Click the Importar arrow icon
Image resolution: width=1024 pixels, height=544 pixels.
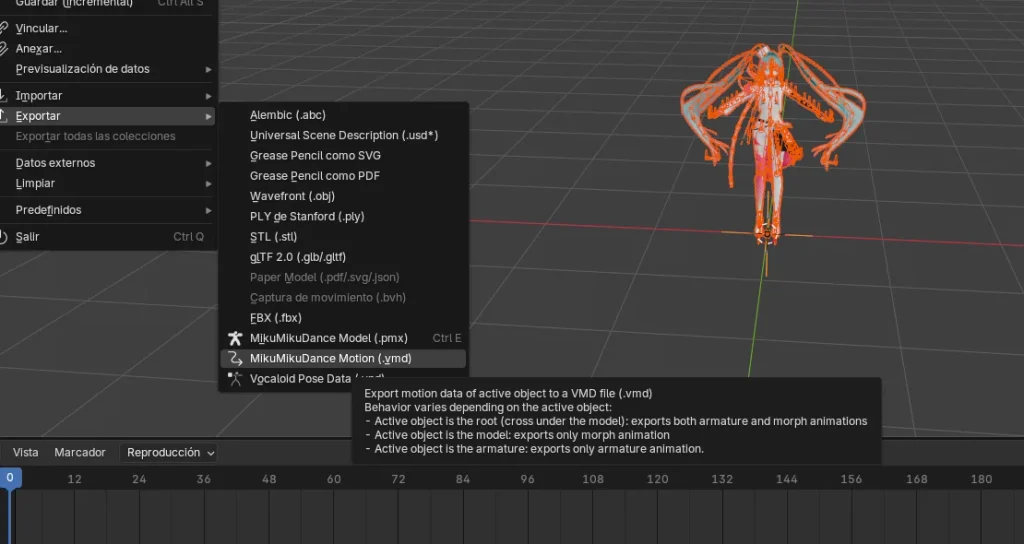(x=3, y=95)
